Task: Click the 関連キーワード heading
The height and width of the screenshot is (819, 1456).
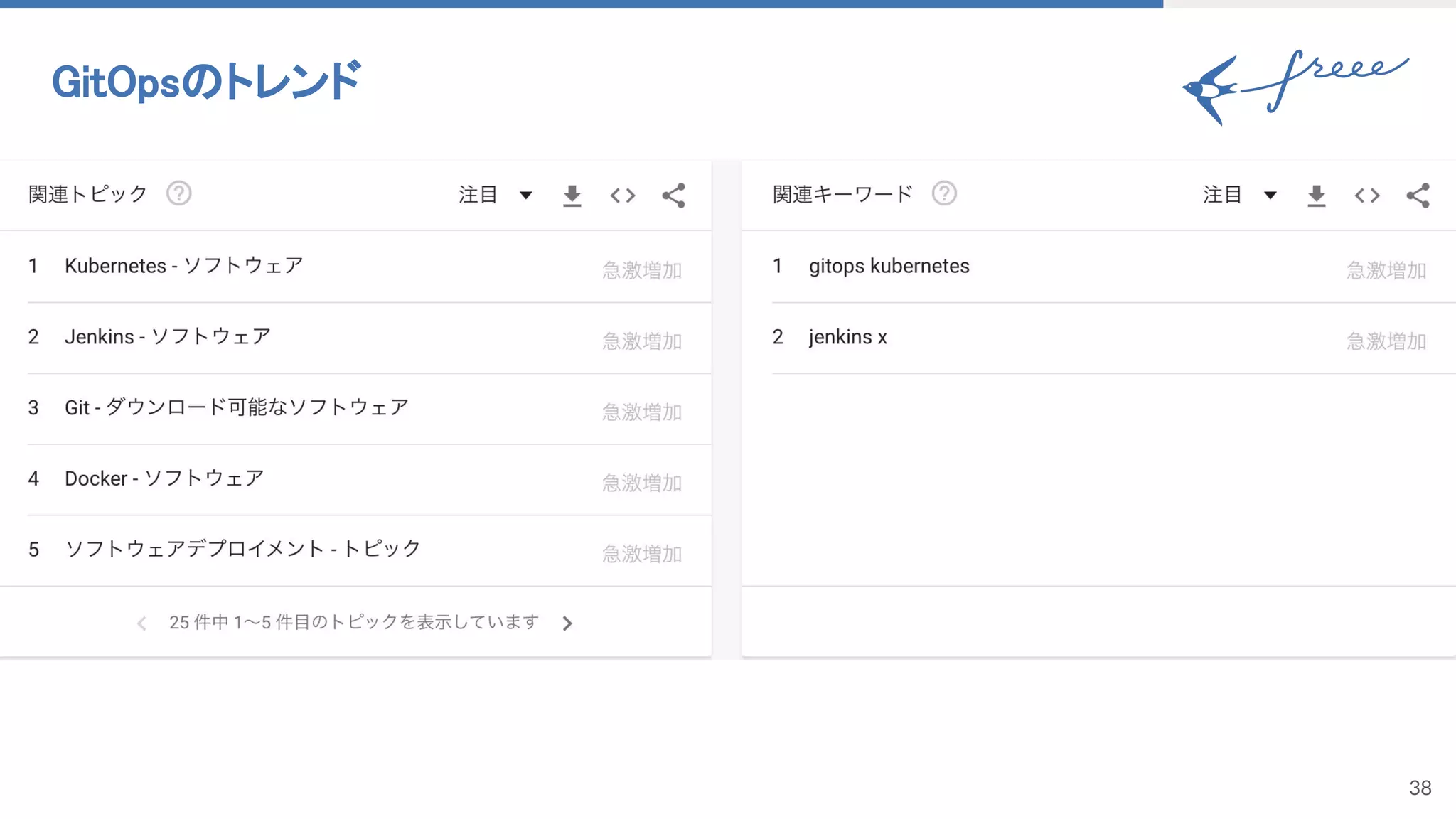Action: click(x=842, y=194)
